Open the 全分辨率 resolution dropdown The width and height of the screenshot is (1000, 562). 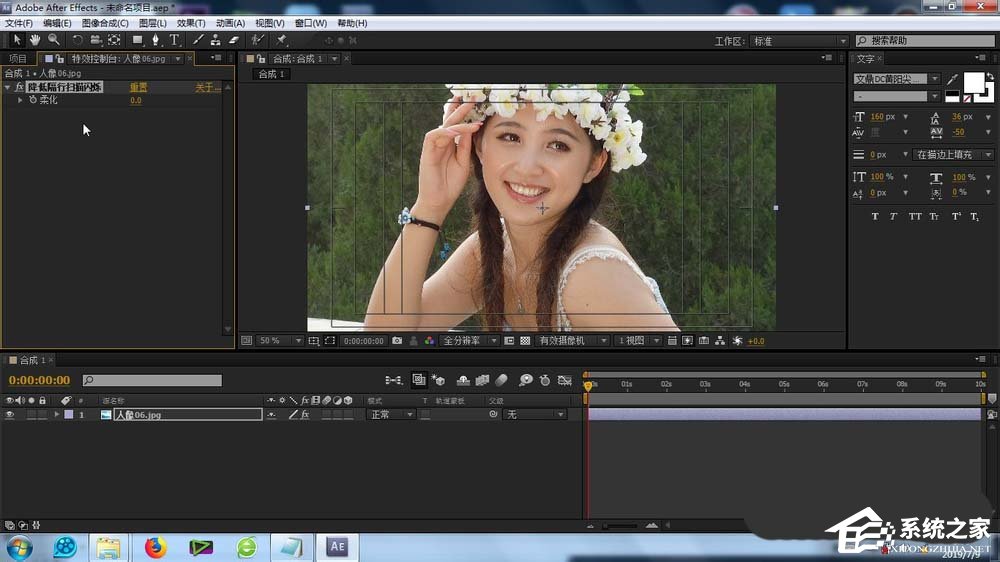pyautogui.click(x=468, y=341)
